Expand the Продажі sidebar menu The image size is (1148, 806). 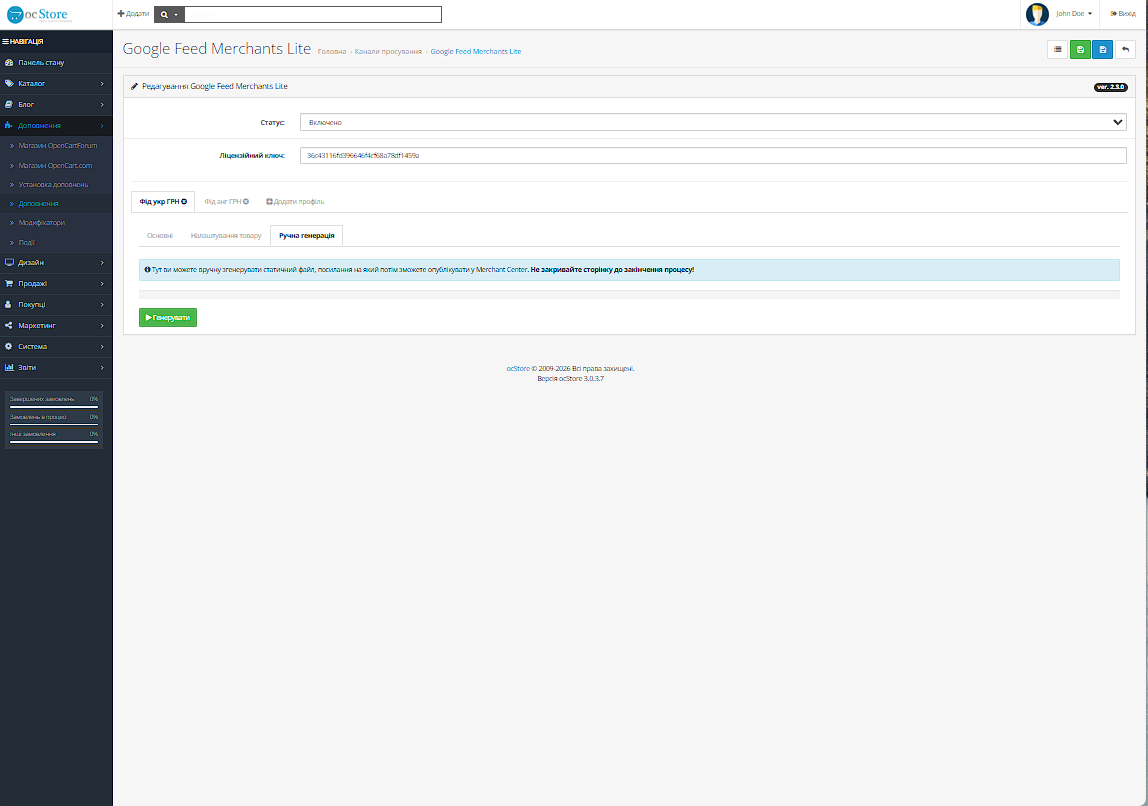click(56, 284)
